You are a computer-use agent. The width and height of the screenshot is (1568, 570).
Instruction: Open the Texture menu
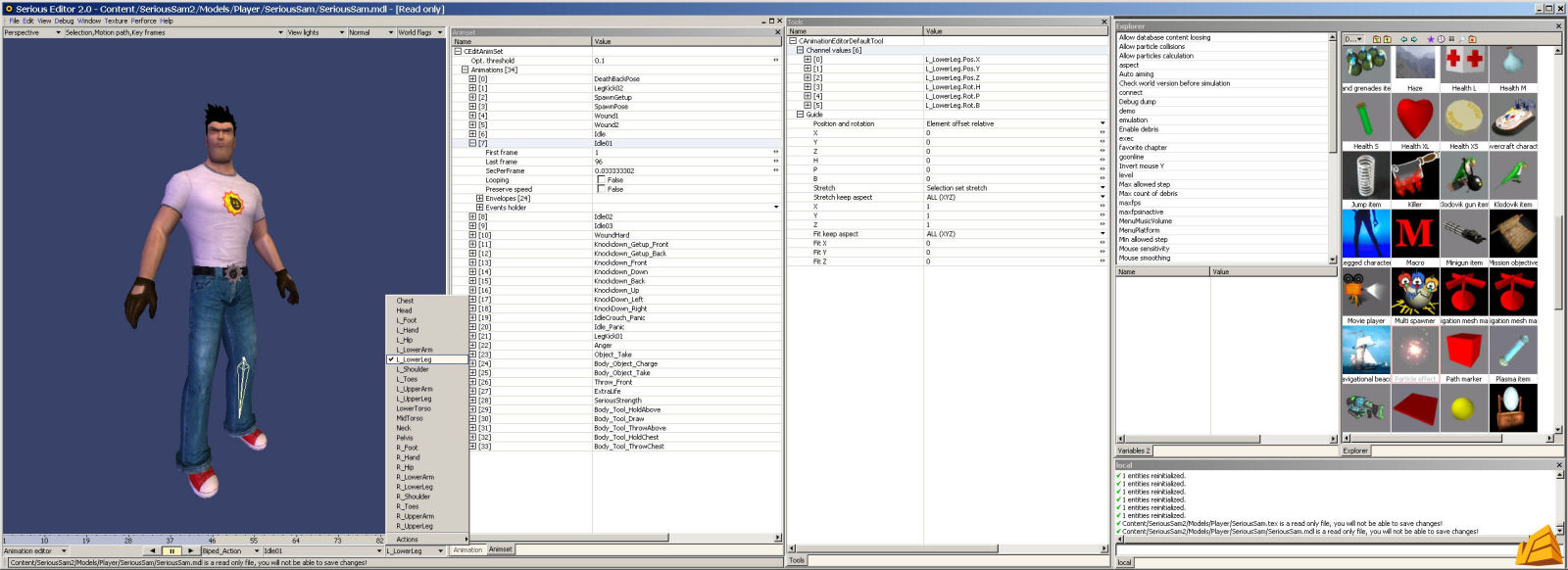tap(116, 21)
